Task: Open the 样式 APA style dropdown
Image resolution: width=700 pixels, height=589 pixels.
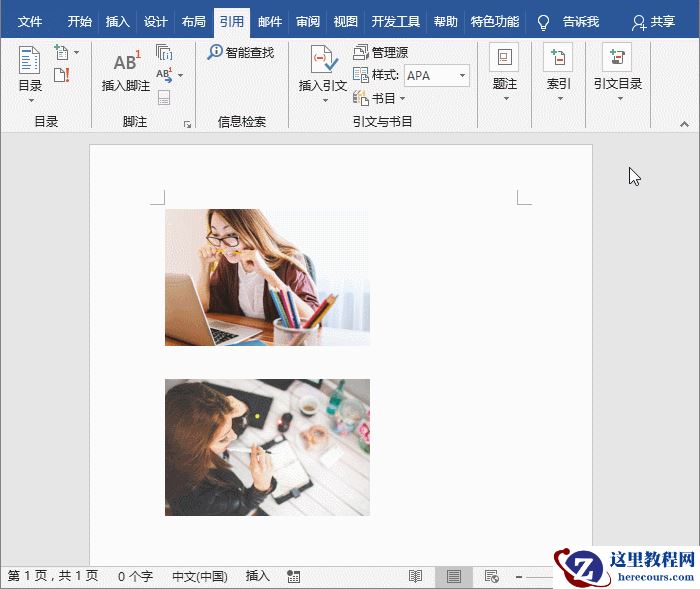Action: coord(463,76)
